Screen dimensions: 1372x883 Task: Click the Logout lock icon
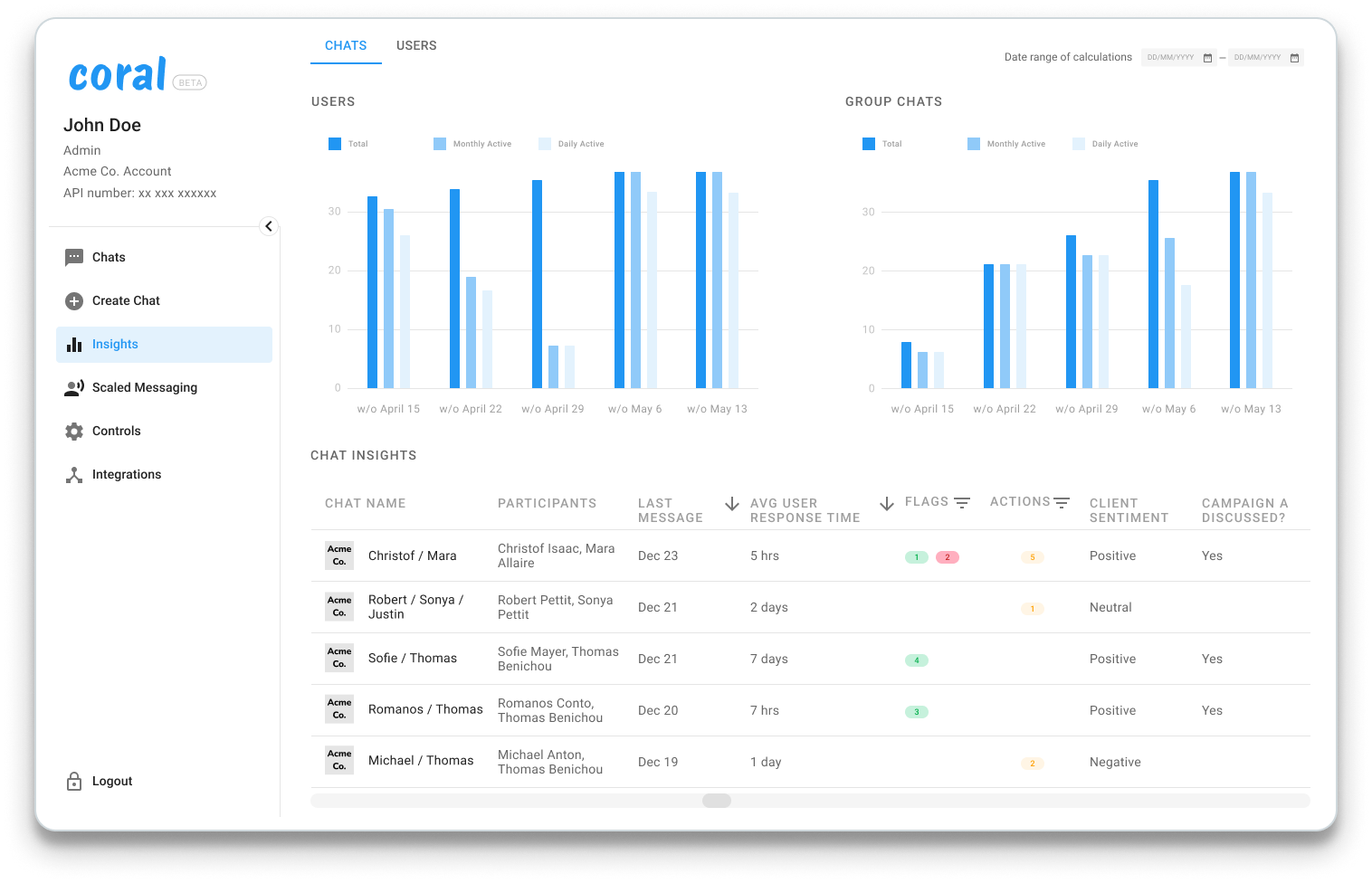coord(74,782)
